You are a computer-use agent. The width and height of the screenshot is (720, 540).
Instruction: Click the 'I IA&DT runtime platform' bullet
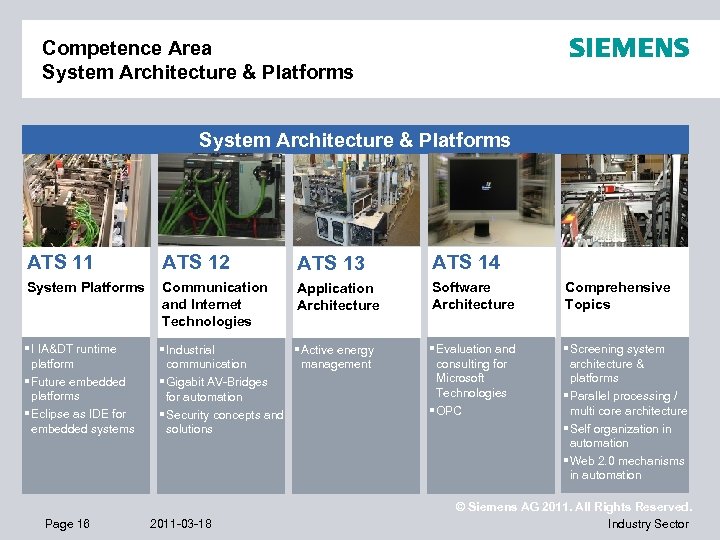(x=71, y=356)
